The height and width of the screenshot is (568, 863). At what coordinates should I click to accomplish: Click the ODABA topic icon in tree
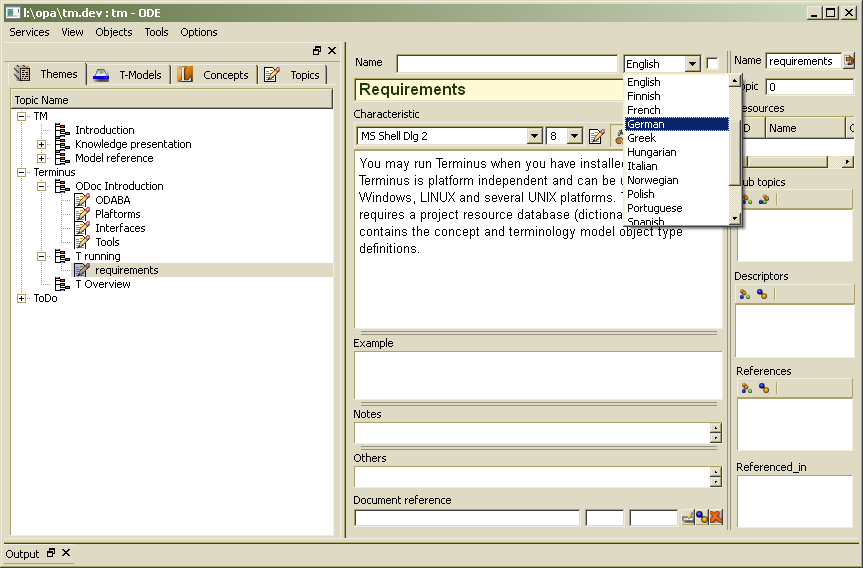(82, 200)
